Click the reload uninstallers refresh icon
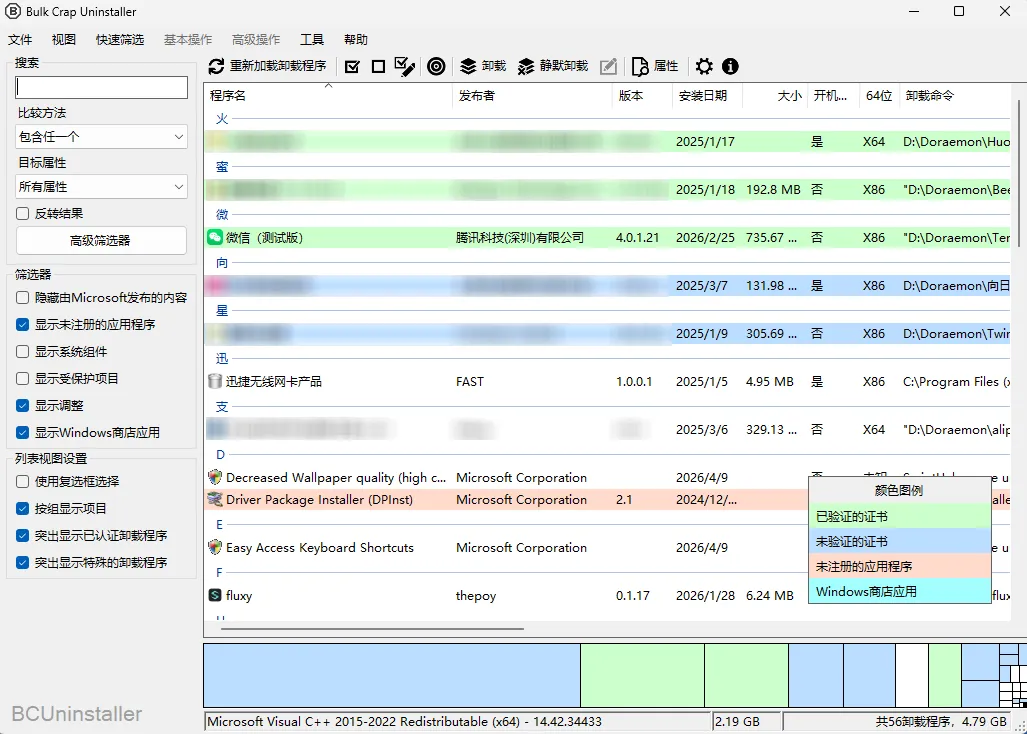This screenshot has width=1027, height=734. [x=216, y=66]
